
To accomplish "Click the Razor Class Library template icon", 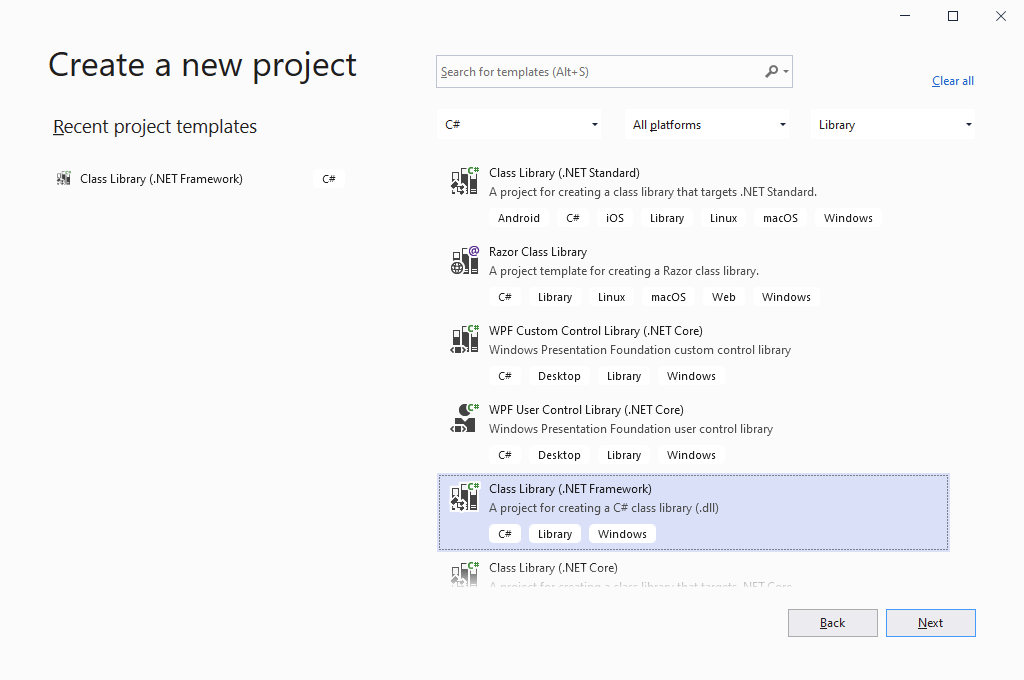I will 465,261.
